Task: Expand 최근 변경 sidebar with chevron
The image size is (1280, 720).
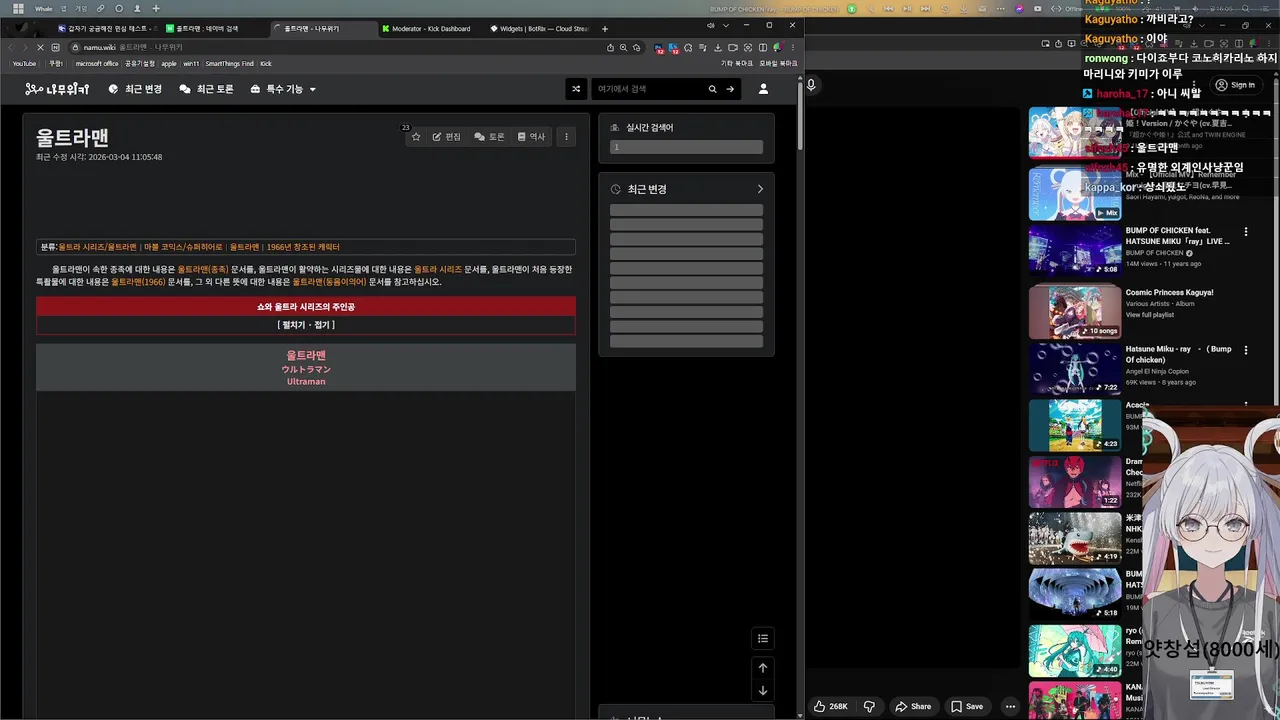Action: [x=760, y=189]
